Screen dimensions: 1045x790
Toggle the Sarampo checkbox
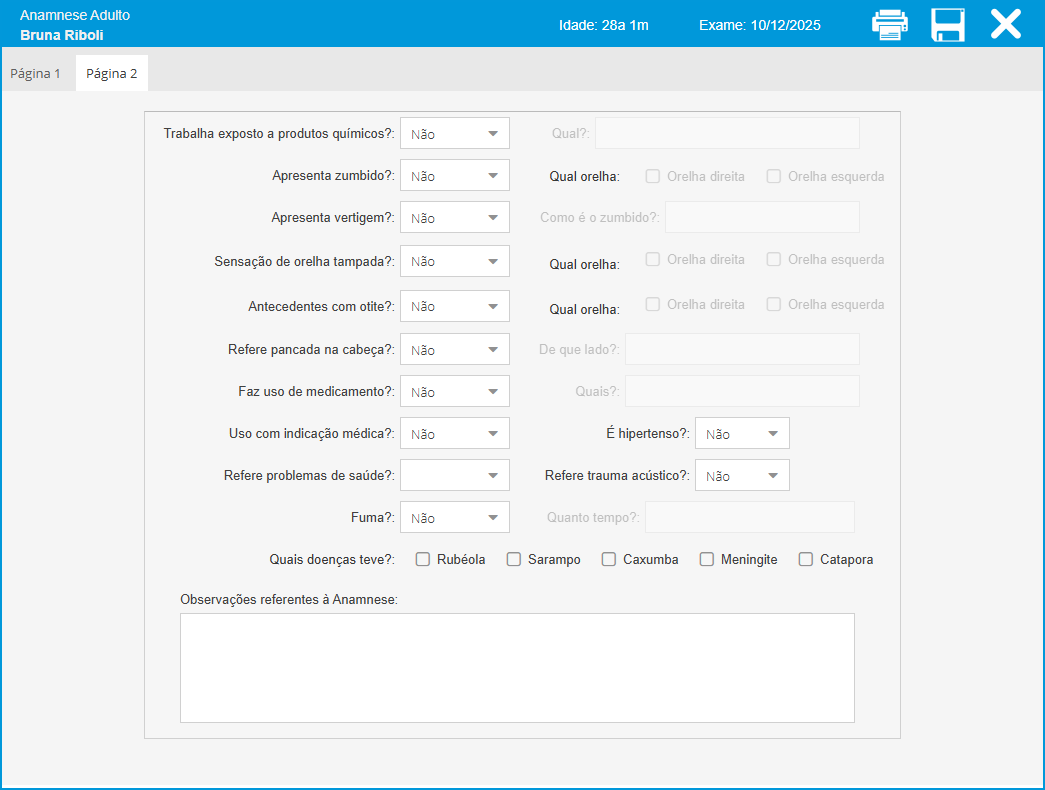(514, 560)
